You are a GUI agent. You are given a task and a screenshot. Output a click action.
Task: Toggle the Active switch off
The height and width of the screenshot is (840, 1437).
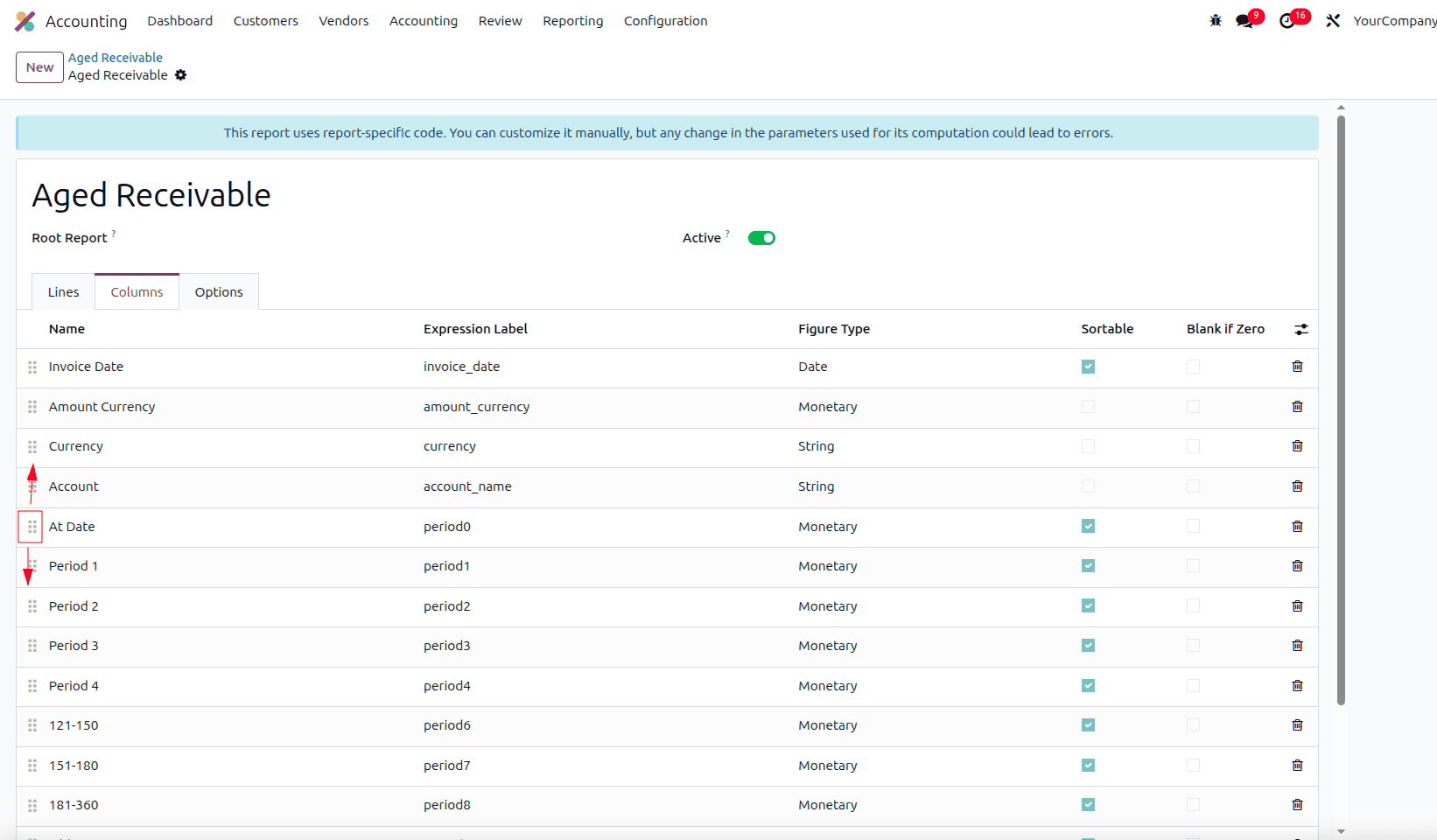pos(761,238)
